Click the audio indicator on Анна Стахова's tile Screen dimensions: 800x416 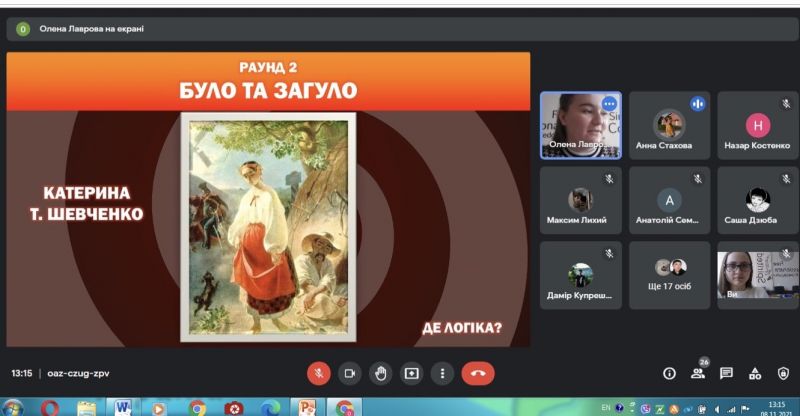tap(697, 104)
